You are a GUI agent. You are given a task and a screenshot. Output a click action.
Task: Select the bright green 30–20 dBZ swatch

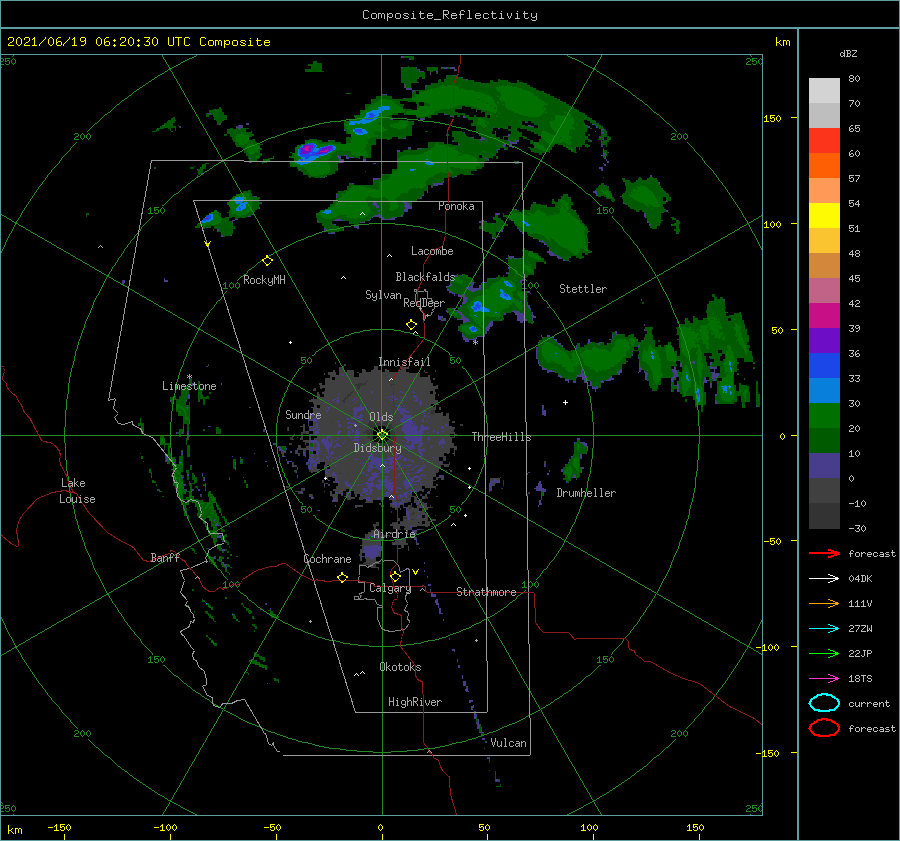824,416
